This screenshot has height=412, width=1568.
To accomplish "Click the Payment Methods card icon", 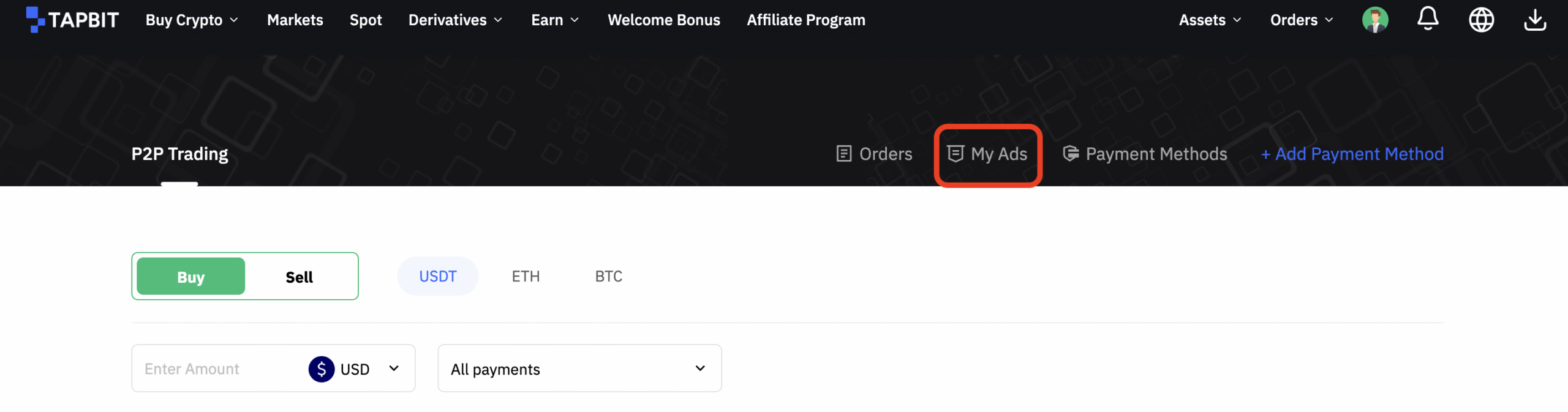I will [1071, 154].
